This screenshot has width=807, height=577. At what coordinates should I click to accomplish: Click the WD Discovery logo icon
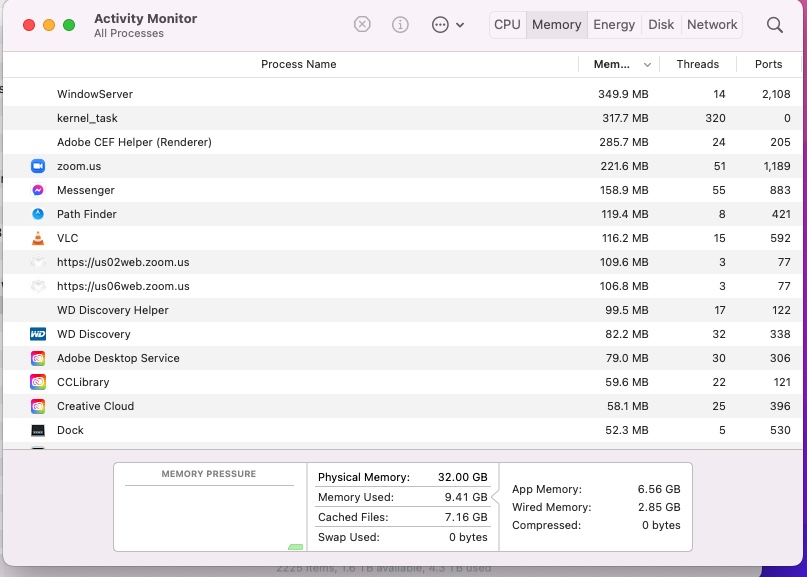pos(38,334)
